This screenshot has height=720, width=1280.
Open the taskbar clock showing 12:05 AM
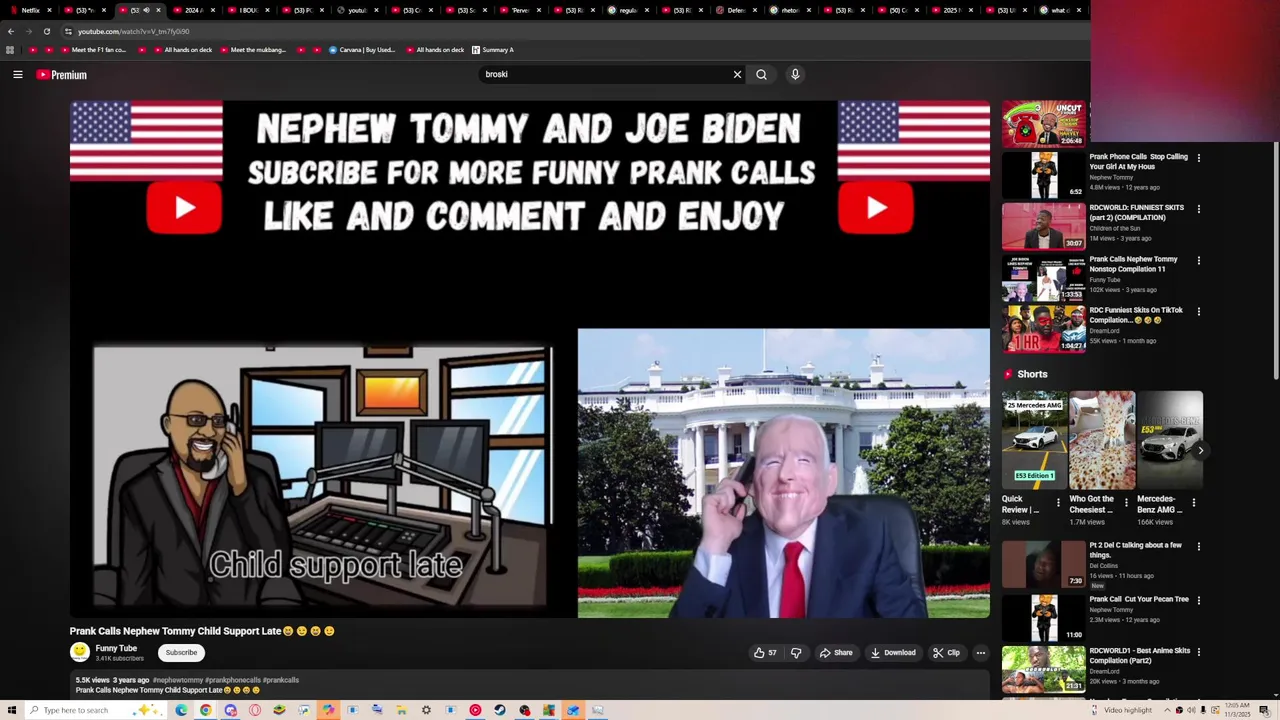click(x=1238, y=710)
